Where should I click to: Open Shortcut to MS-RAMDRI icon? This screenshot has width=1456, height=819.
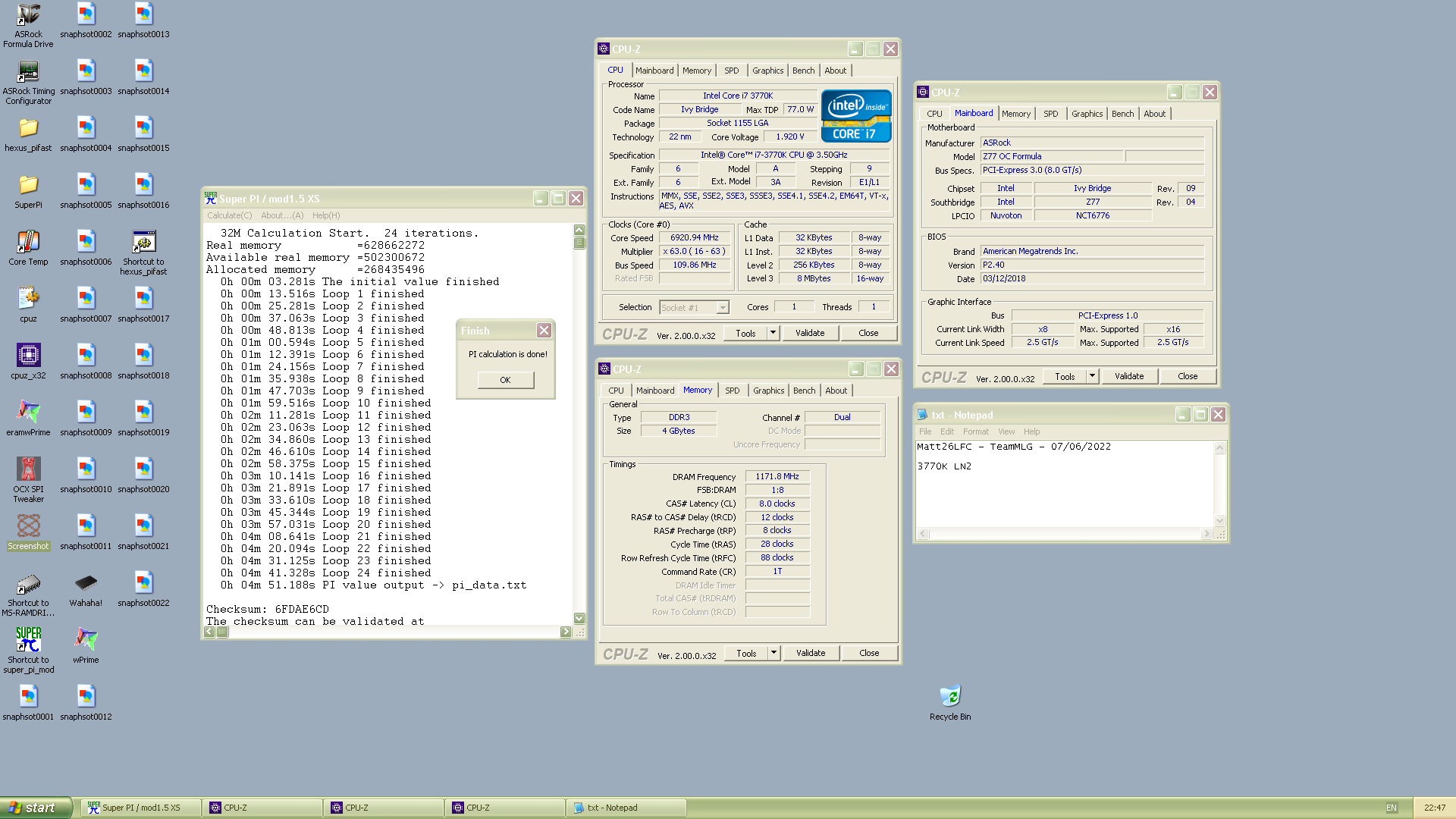pos(28,594)
